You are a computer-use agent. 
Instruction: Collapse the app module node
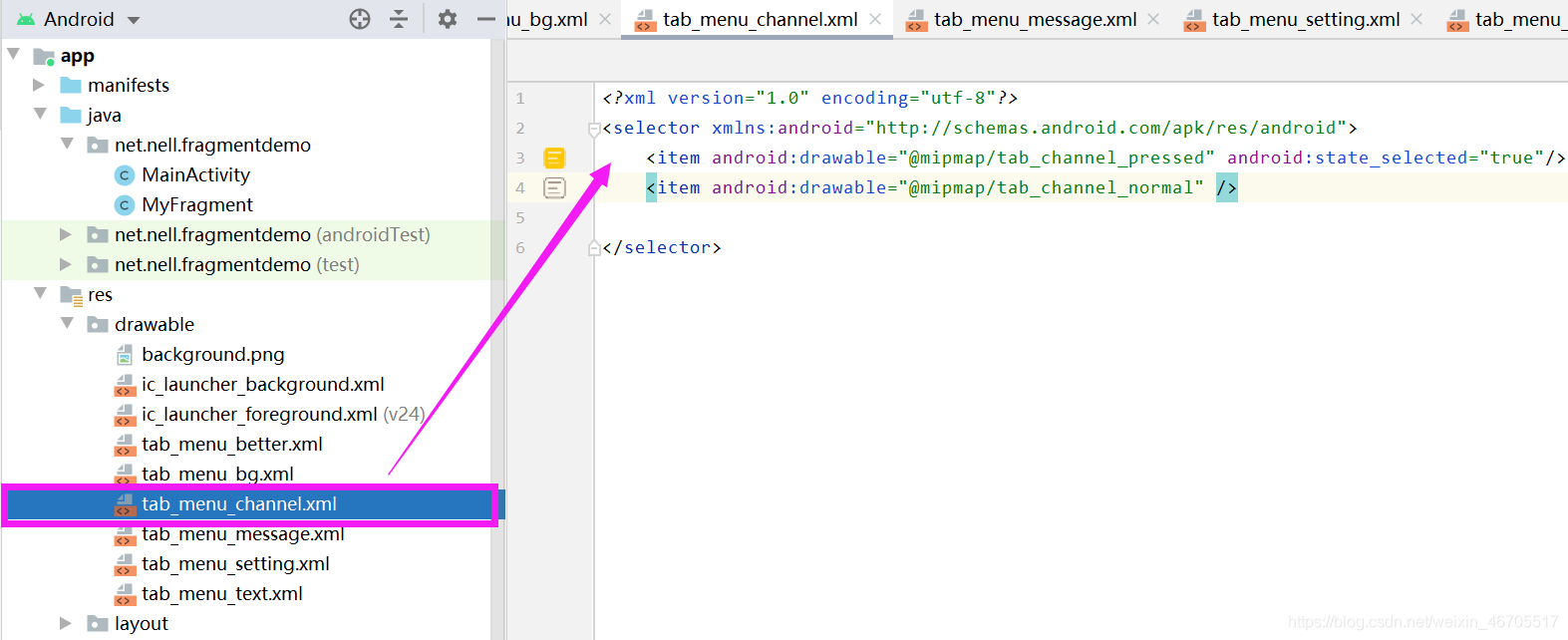(x=14, y=54)
